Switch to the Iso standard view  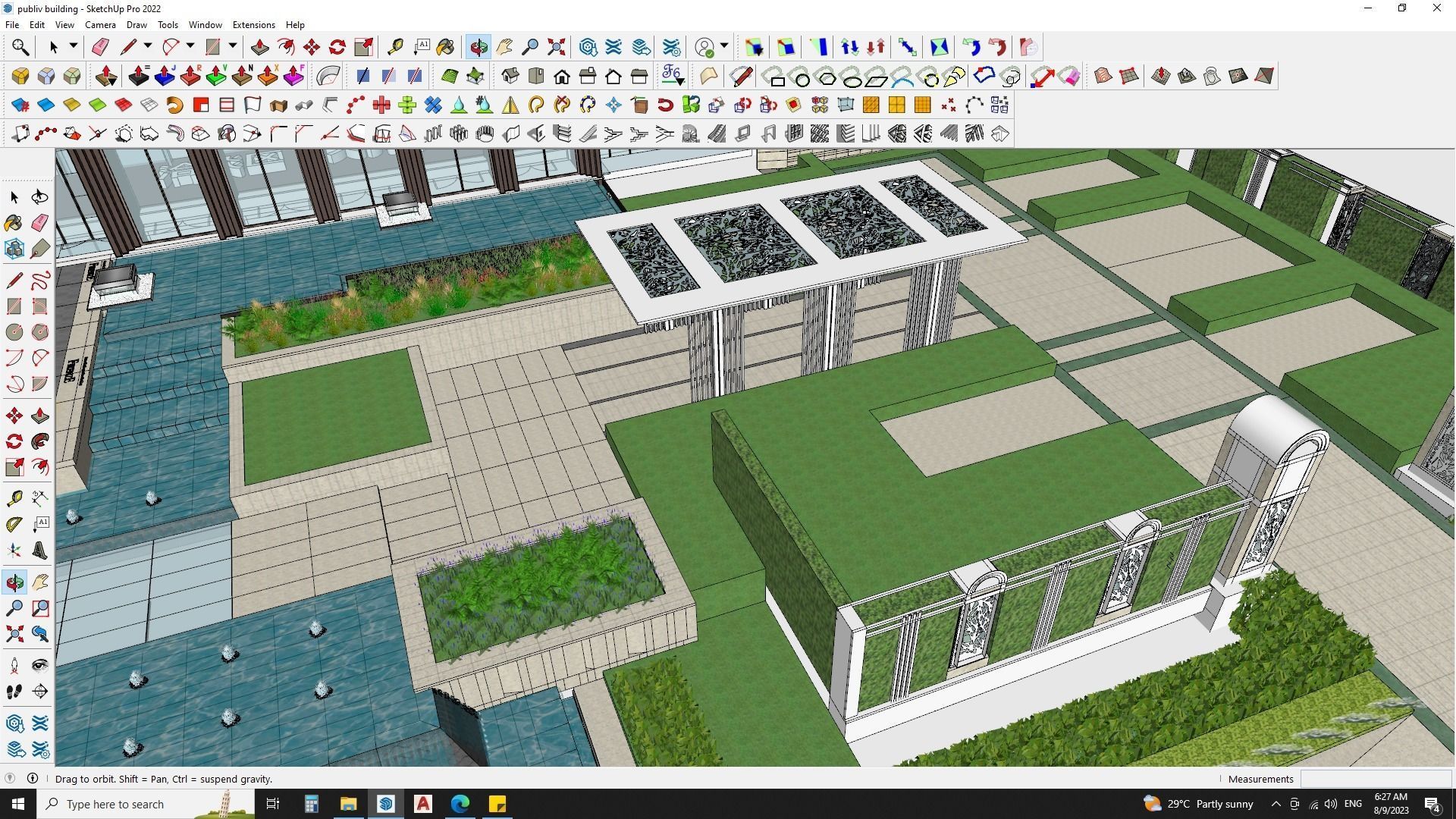(510, 76)
